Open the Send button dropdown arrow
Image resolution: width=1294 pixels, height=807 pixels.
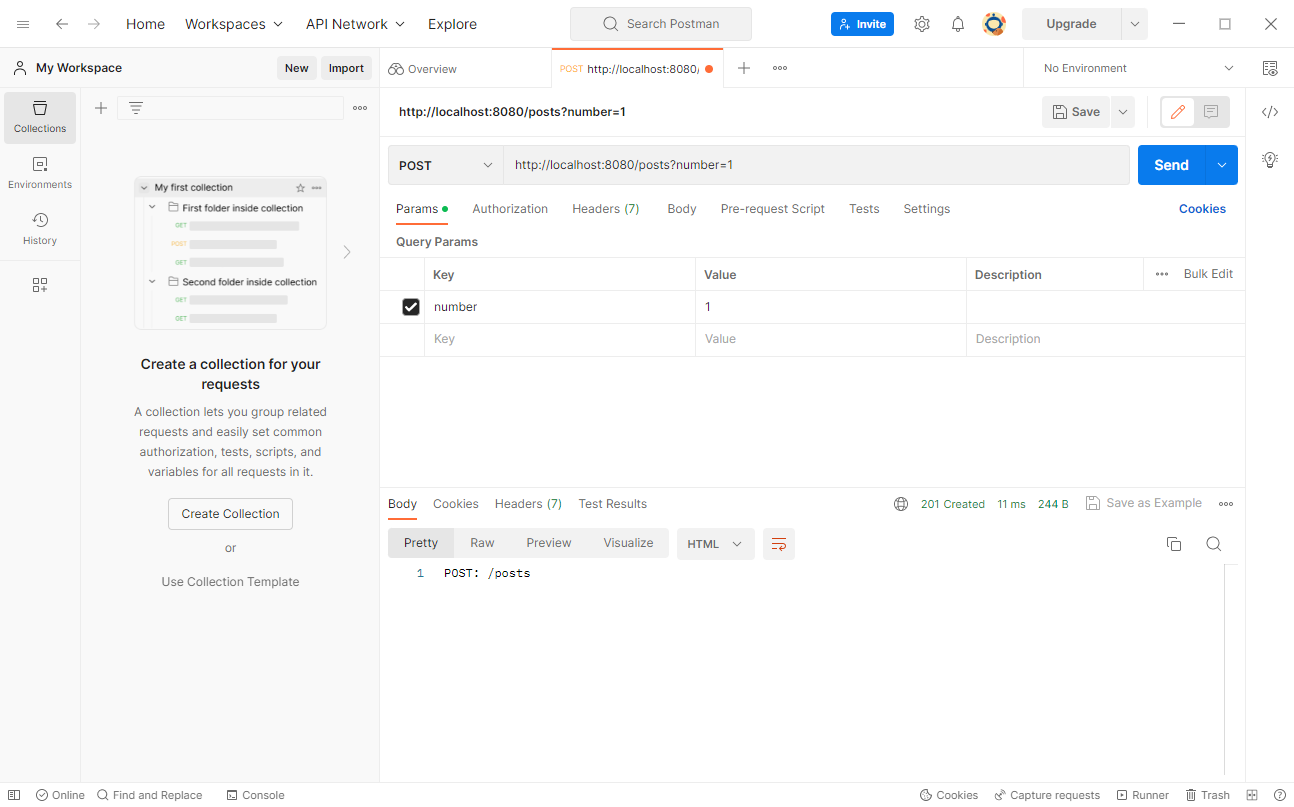[x=1222, y=165]
